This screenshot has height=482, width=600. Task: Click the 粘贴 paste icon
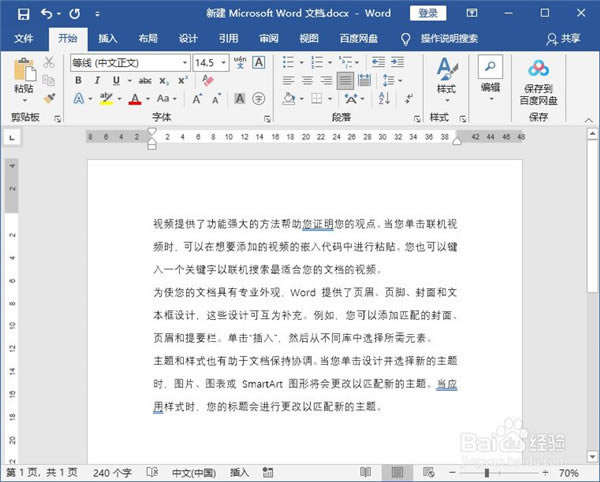click(x=24, y=70)
